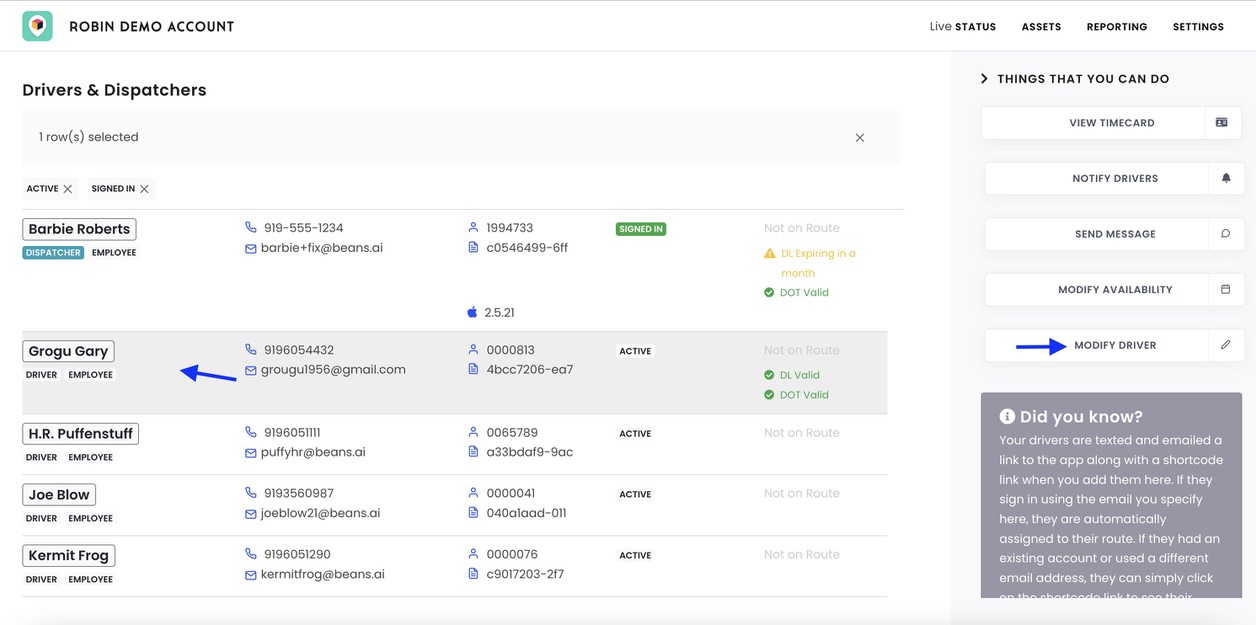Click document icon next to c0546499-6ff
This screenshot has width=1256, height=625.
(x=473, y=247)
